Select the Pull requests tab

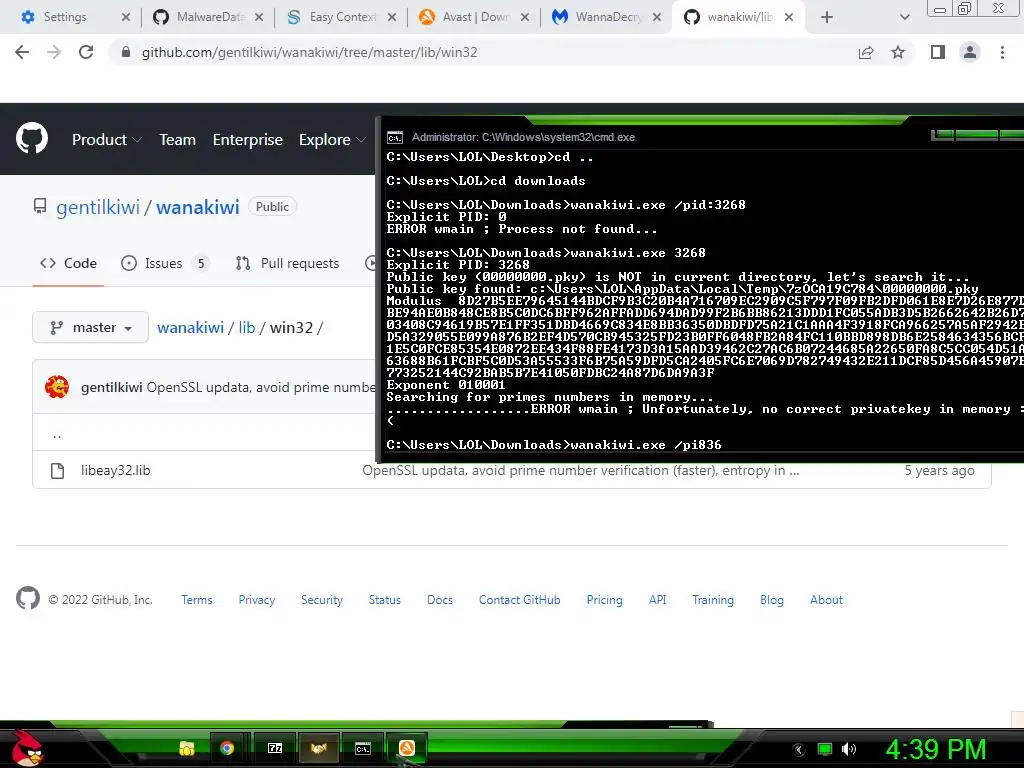tap(287, 263)
